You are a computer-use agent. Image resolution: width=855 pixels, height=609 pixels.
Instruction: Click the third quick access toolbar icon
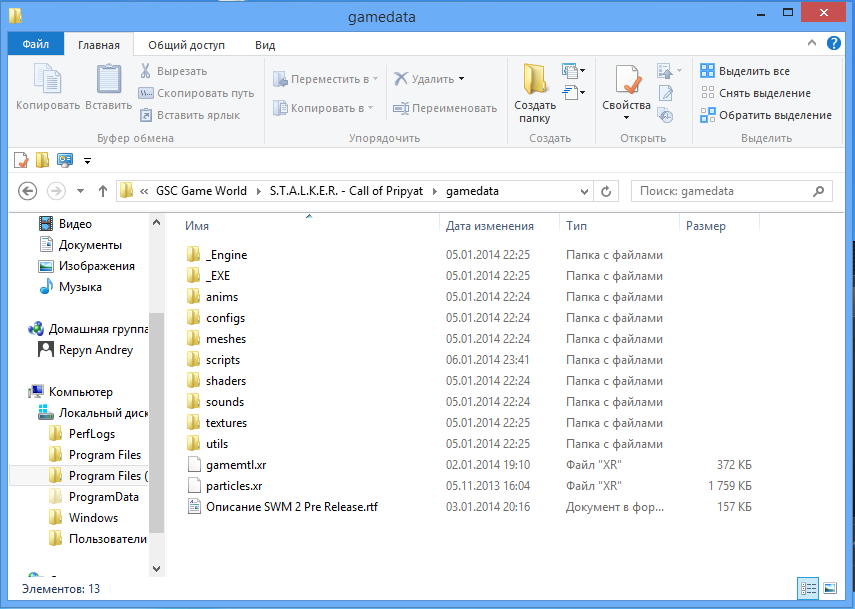(65, 160)
